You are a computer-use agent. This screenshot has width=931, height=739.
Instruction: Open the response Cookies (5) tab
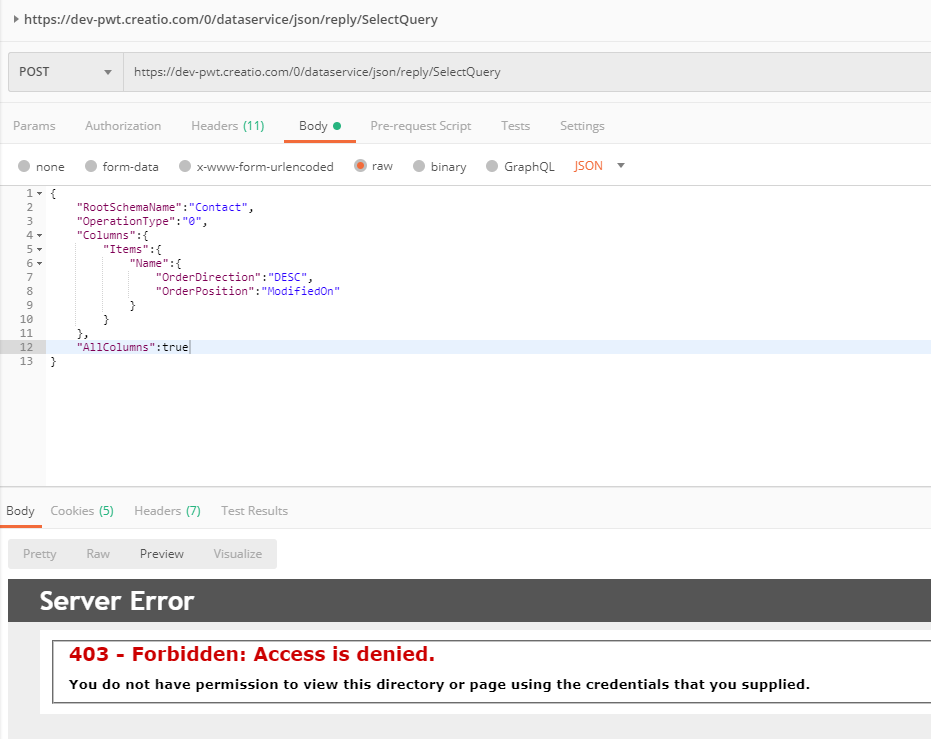pos(82,511)
